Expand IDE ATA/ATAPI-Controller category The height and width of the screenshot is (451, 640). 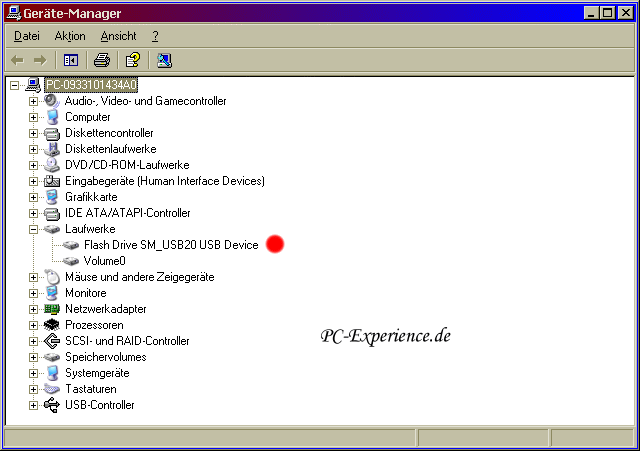click(x=33, y=213)
